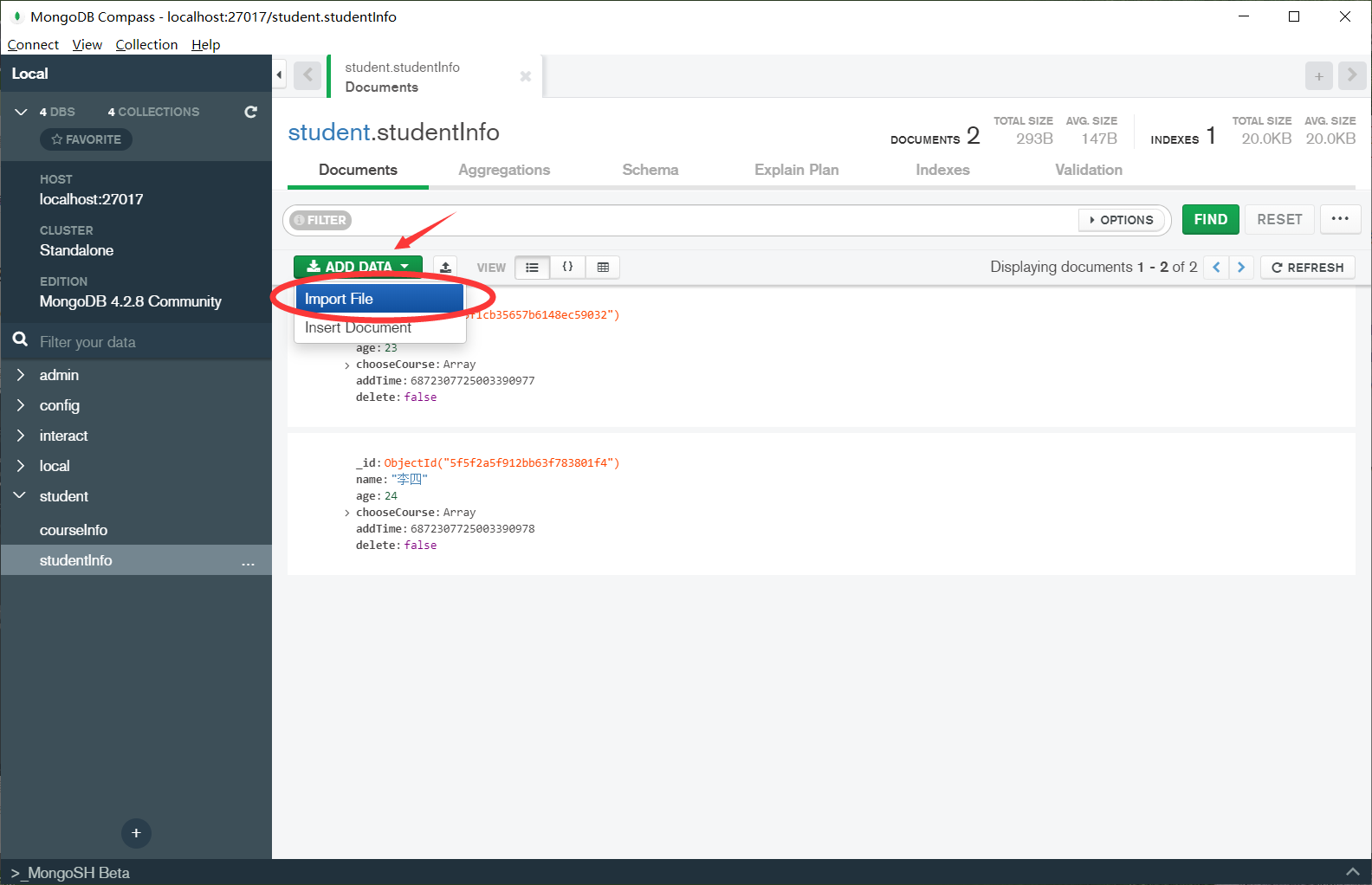1372x885 pixels.
Task: Switch to JSON view
Action: point(567,268)
